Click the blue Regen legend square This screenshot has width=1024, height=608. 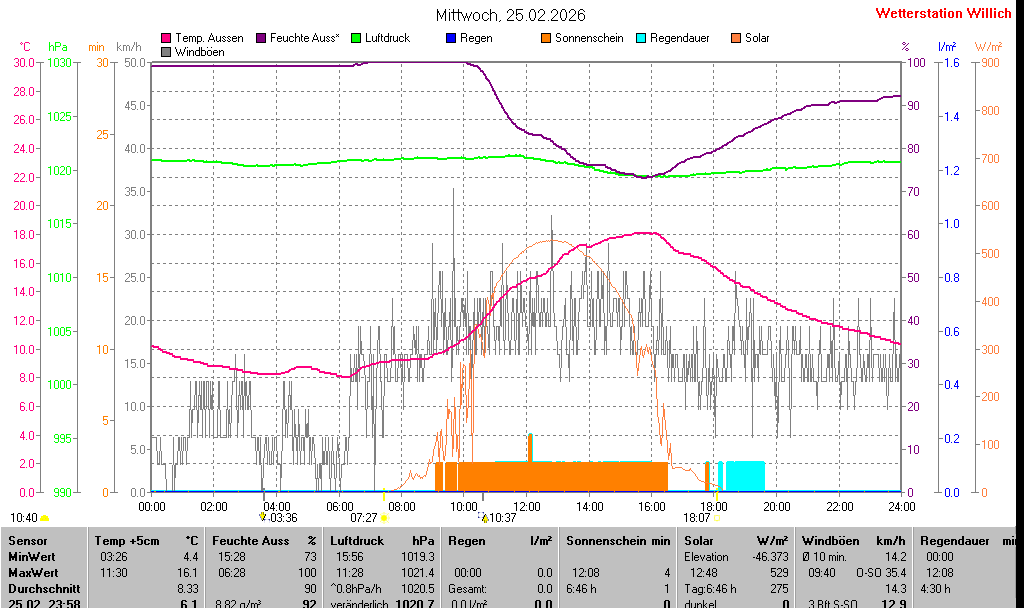[x=451, y=38]
